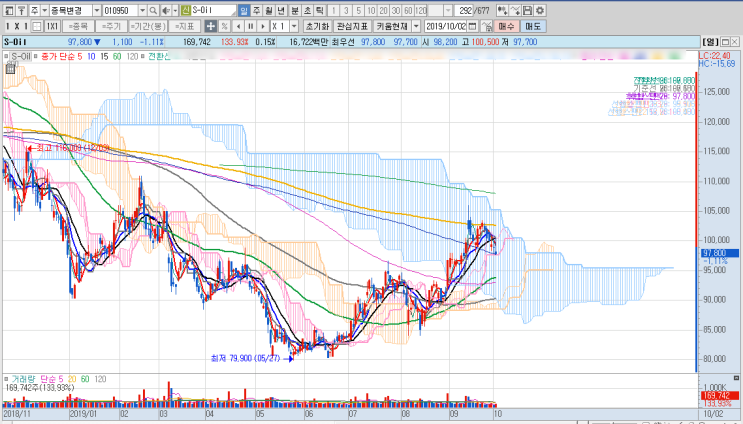743x424 pixels.
Task: Toggle the S-Oil price indicator checkbox
Action: 6,56
